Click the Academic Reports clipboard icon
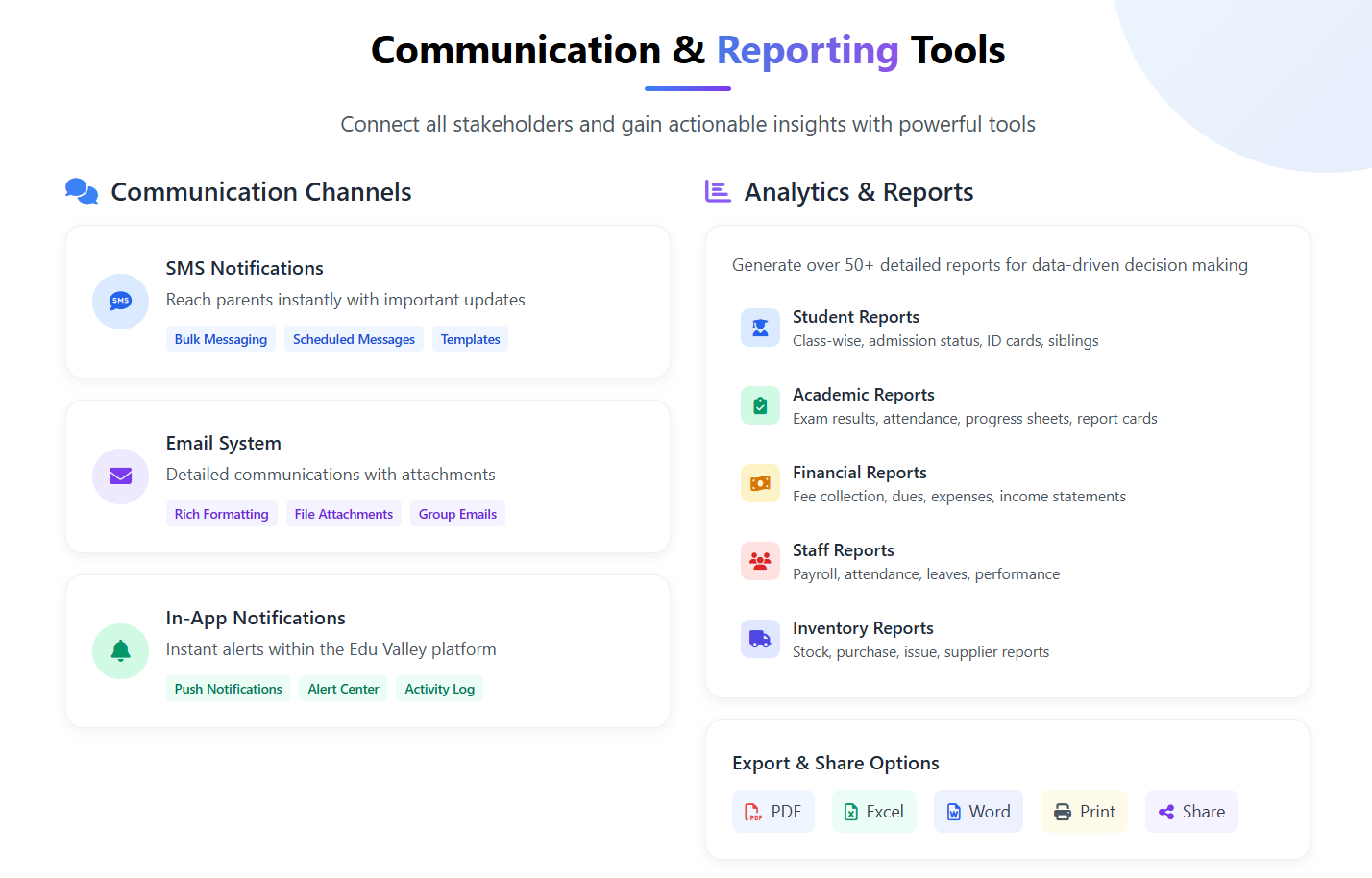1372x878 pixels. click(x=760, y=405)
